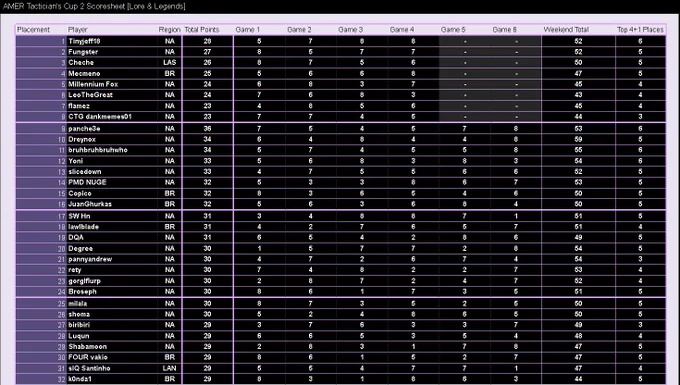The image size is (680, 385).
Task: Click the scoresheet title "AMER Tactician's Cup 2 Scoresheet"
Action: 64,7
